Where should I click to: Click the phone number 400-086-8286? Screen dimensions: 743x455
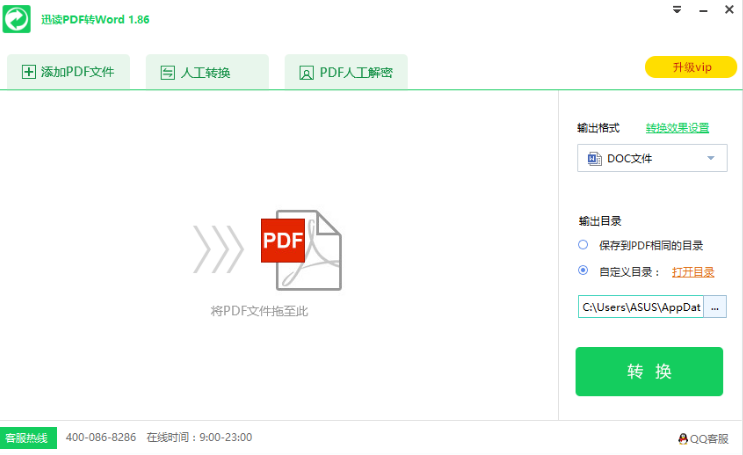tap(100, 437)
